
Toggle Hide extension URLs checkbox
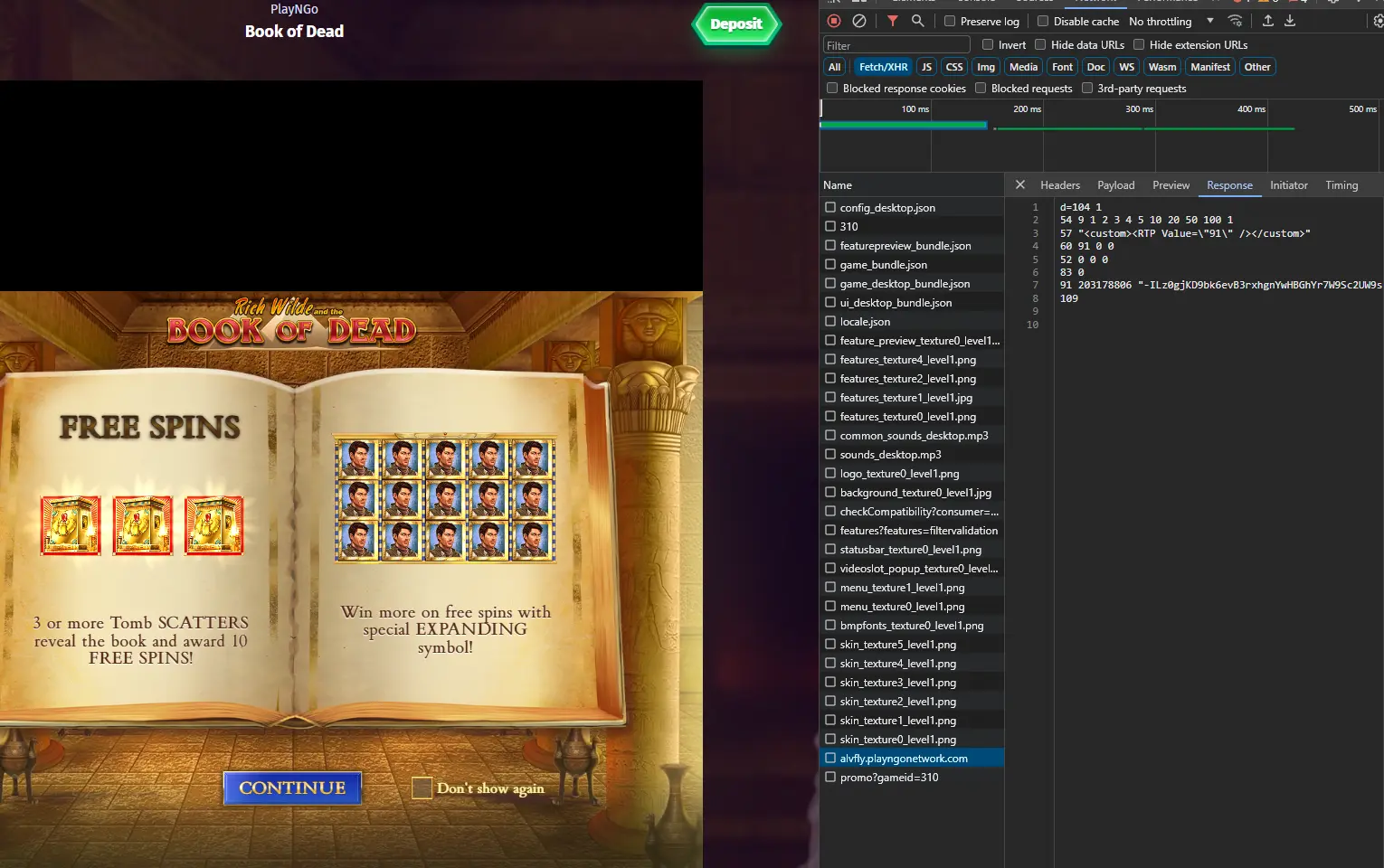(x=1139, y=44)
